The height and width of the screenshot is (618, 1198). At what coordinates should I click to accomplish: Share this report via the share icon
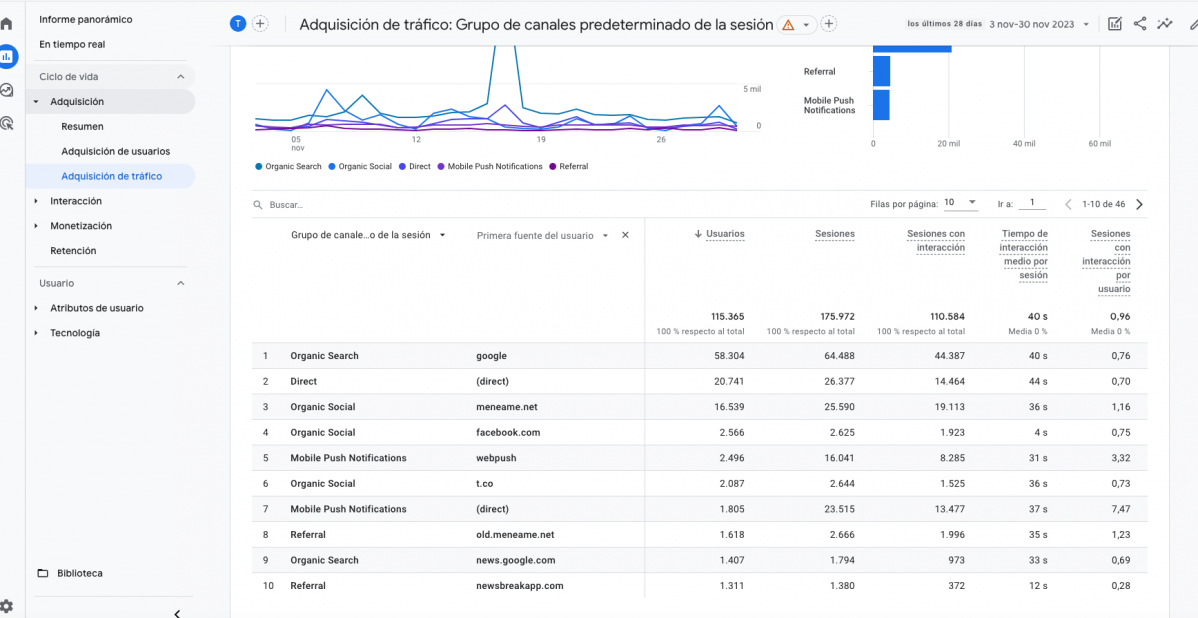pos(1140,24)
